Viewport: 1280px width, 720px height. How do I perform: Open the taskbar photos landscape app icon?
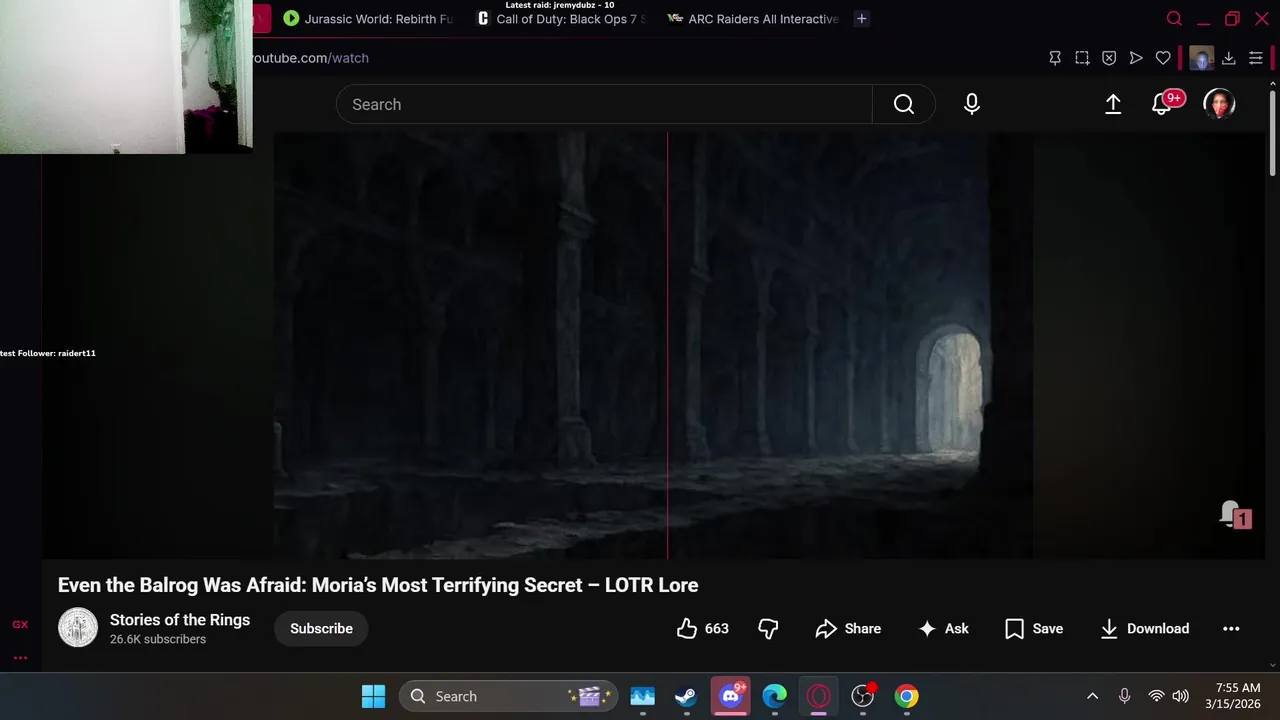click(x=642, y=696)
